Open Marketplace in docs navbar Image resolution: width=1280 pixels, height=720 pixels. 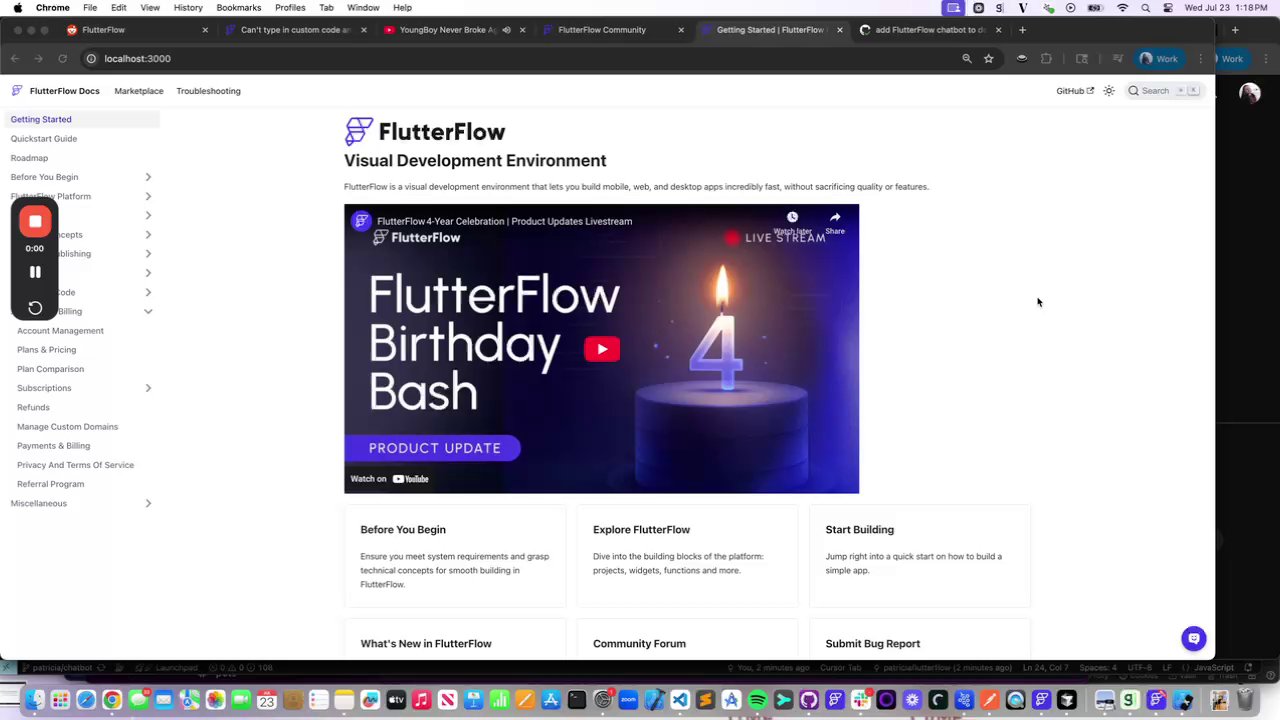[x=139, y=91]
